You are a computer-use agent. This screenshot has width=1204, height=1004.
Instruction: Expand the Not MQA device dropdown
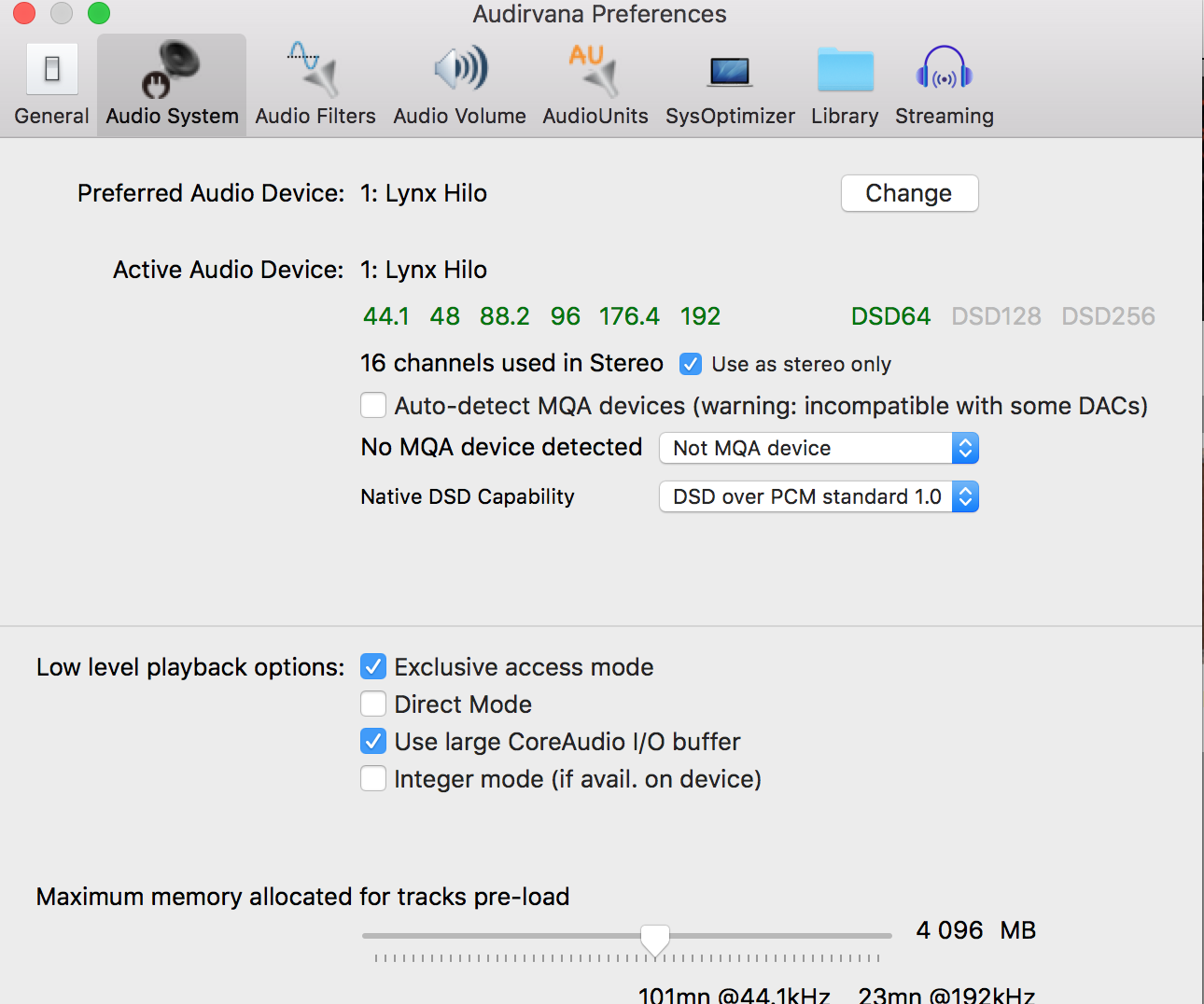pos(819,449)
